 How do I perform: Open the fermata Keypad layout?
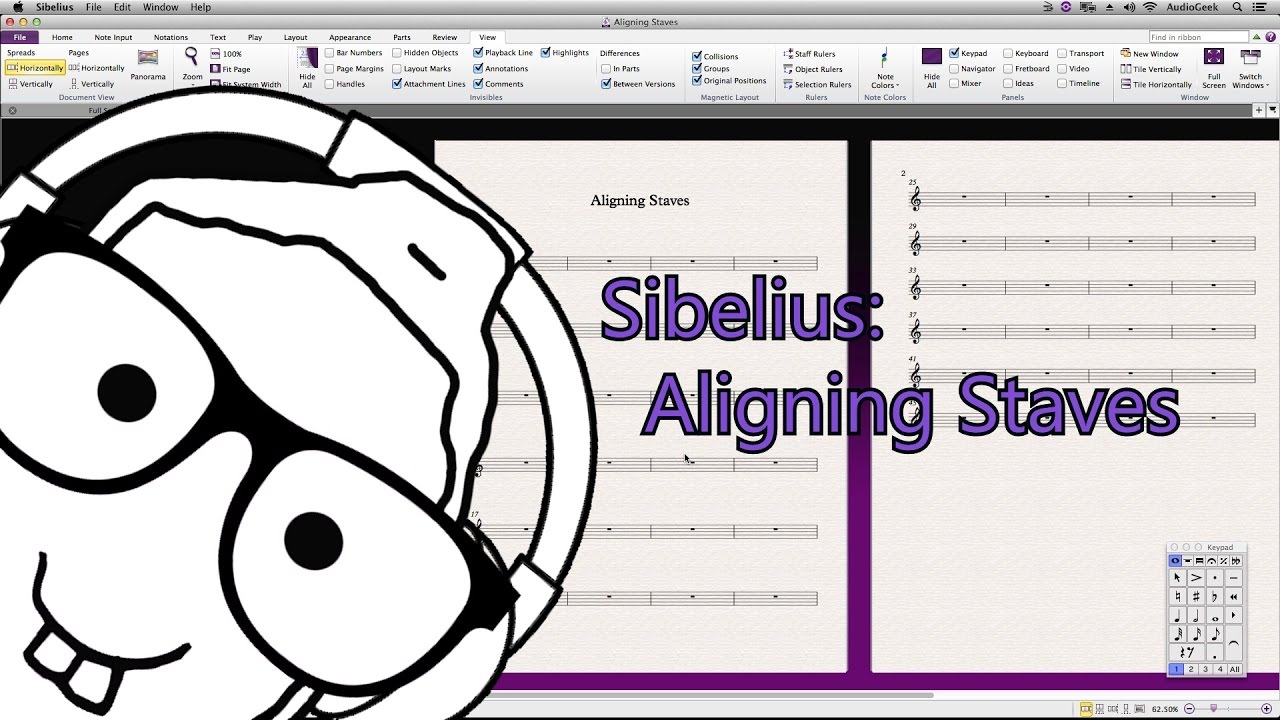pyautogui.click(x=1211, y=561)
